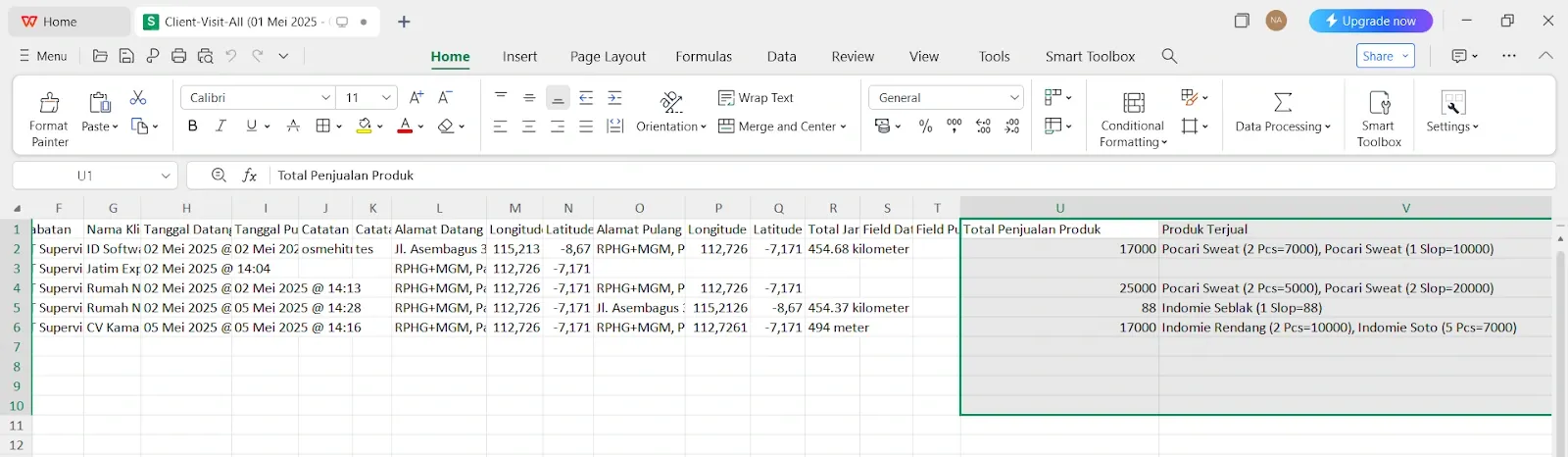Open Print Preview icon
This screenshot has height=457, width=1568.
[x=205, y=56]
